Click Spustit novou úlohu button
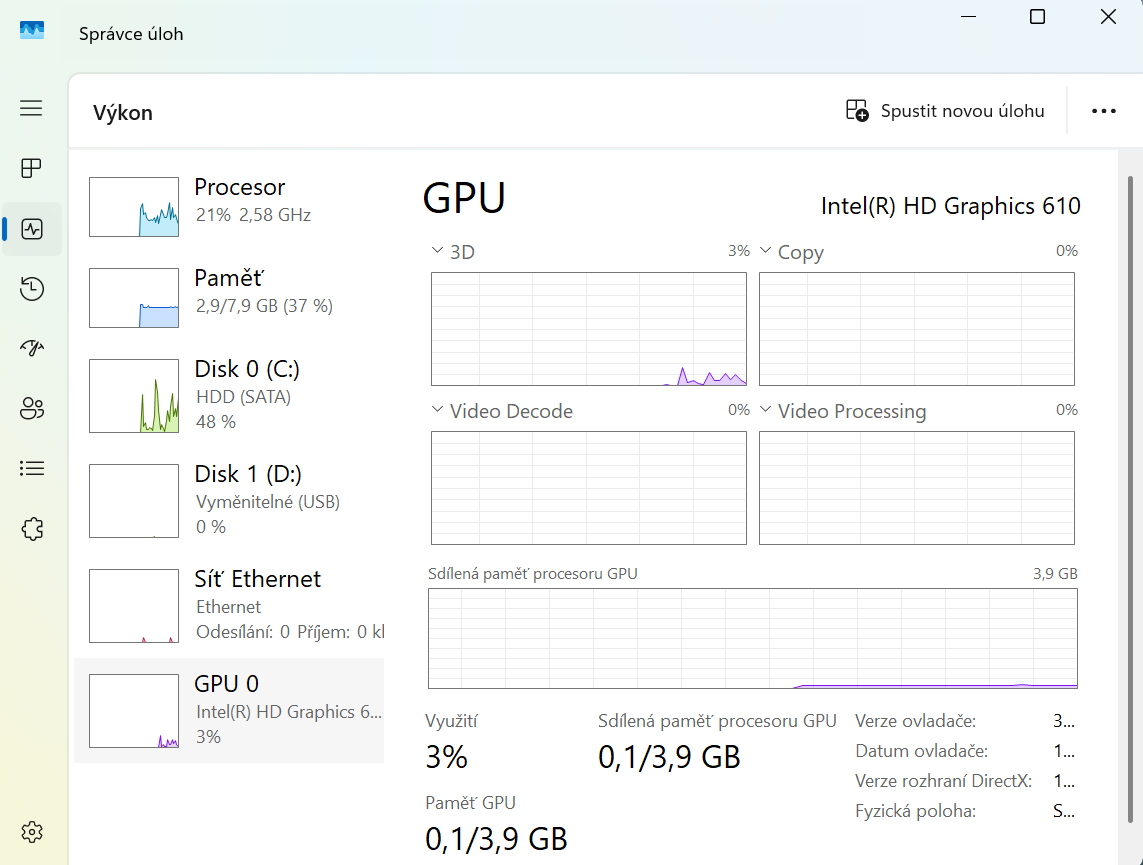The height and width of the screenshot is (865, 1143). click(x=945, y=111)
